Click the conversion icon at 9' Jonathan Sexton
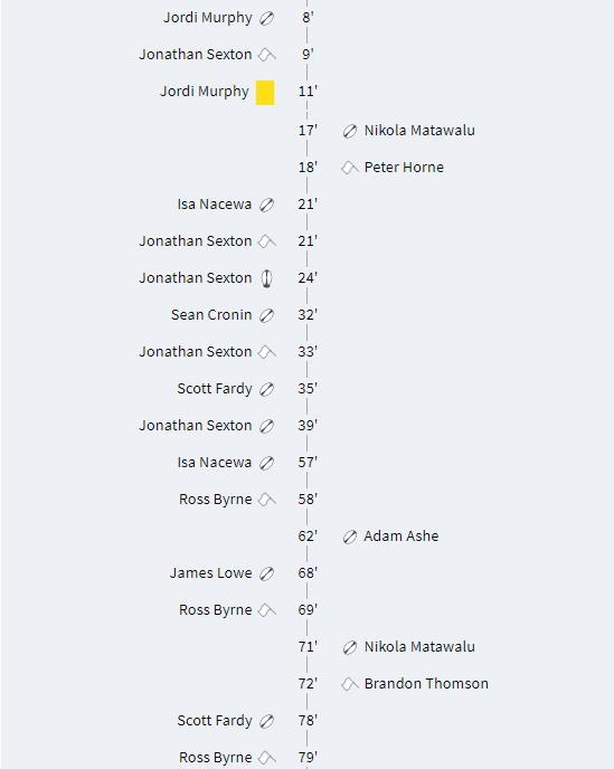 (267, 54)
